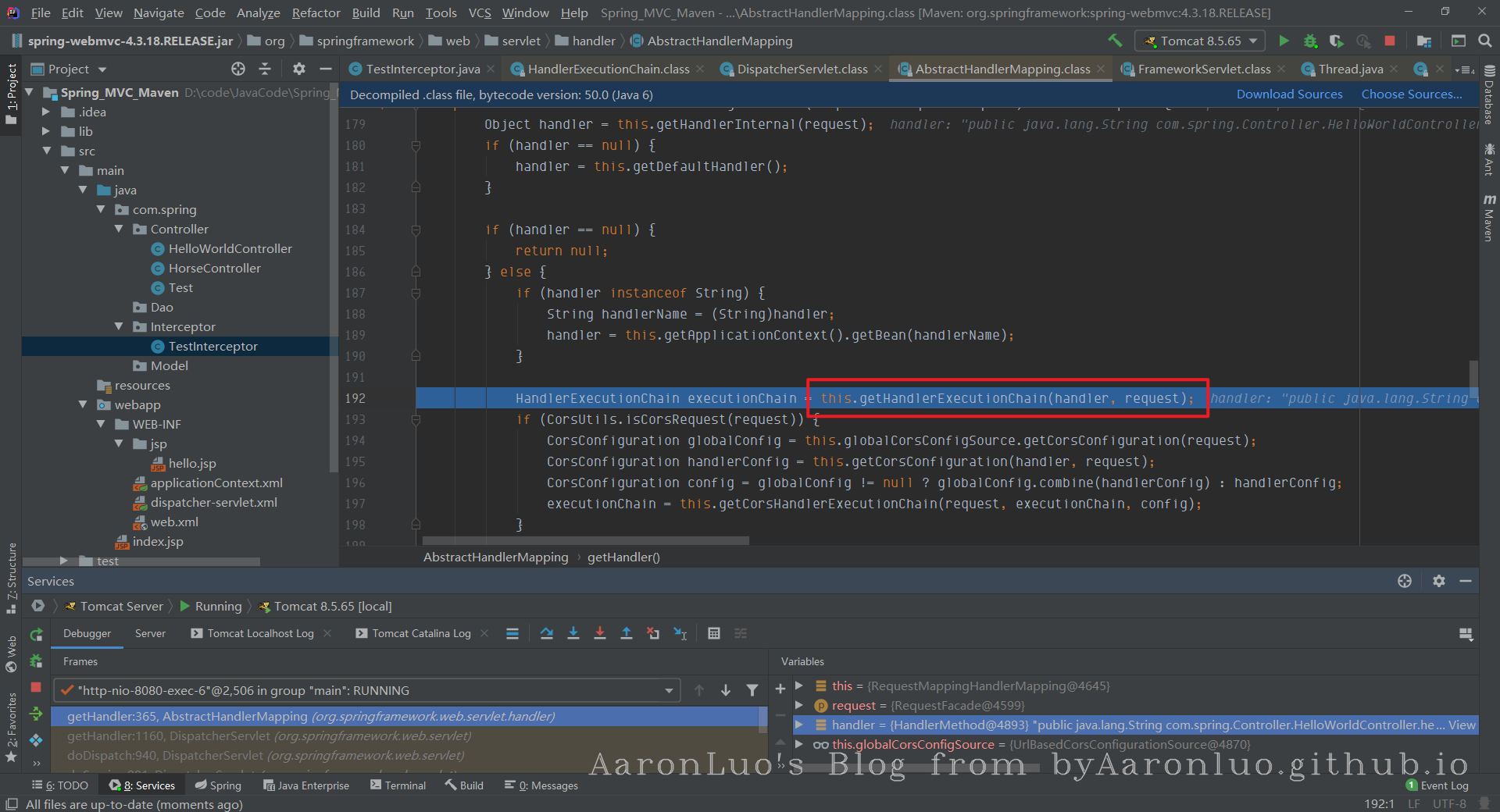
Task: Show hidden editor tabs list
Action: coord(1465,69)
